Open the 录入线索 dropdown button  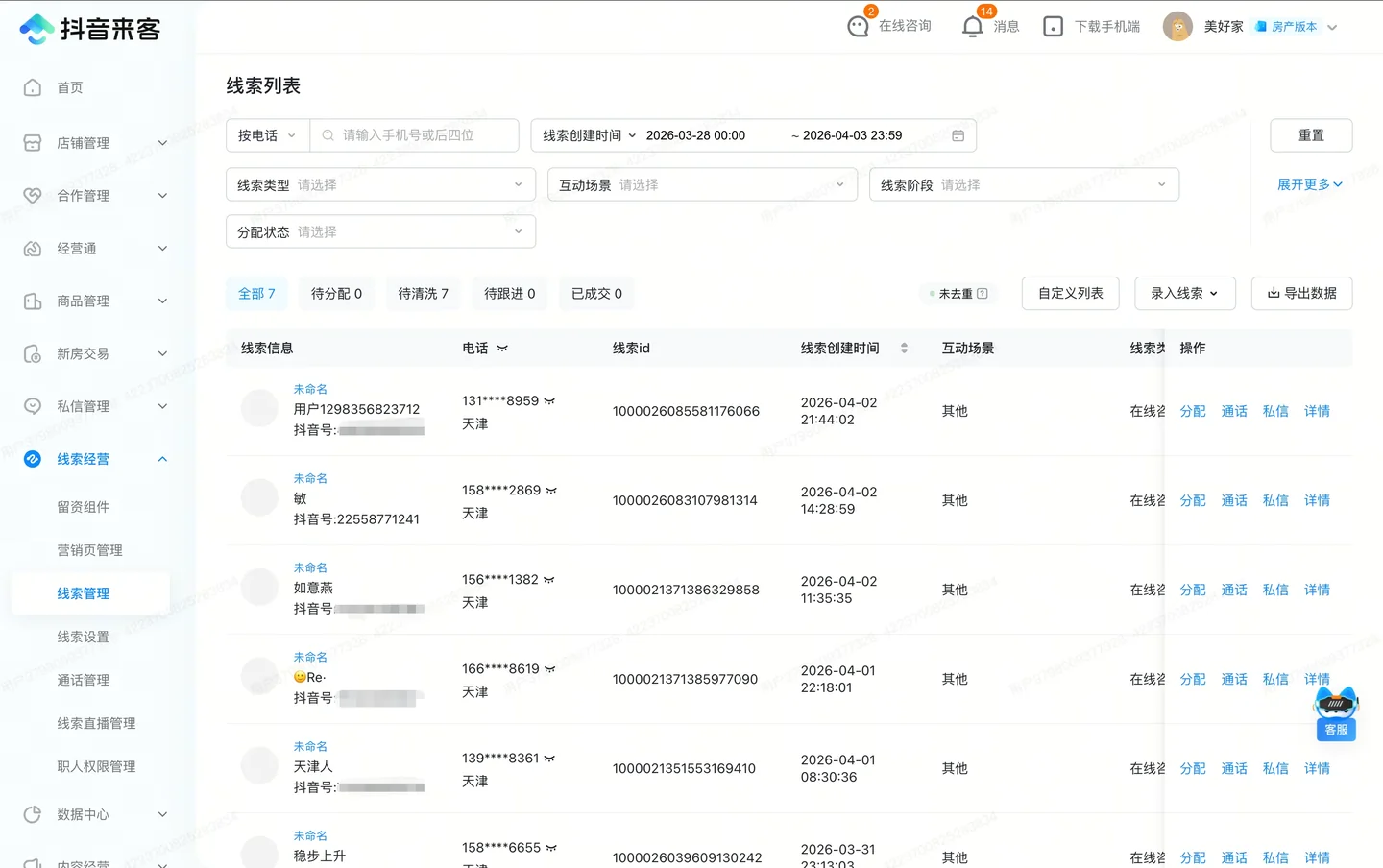click(1184, 293)
